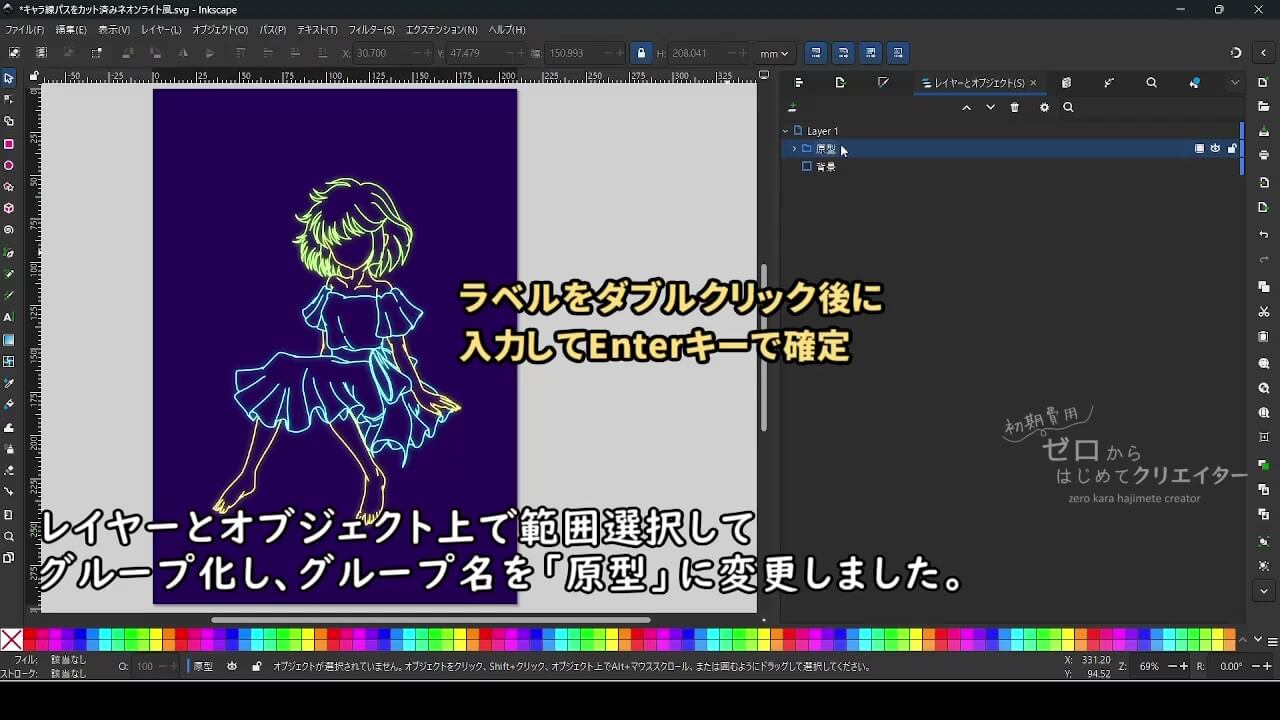Toggle visibility of the 原型 group

1215,147
